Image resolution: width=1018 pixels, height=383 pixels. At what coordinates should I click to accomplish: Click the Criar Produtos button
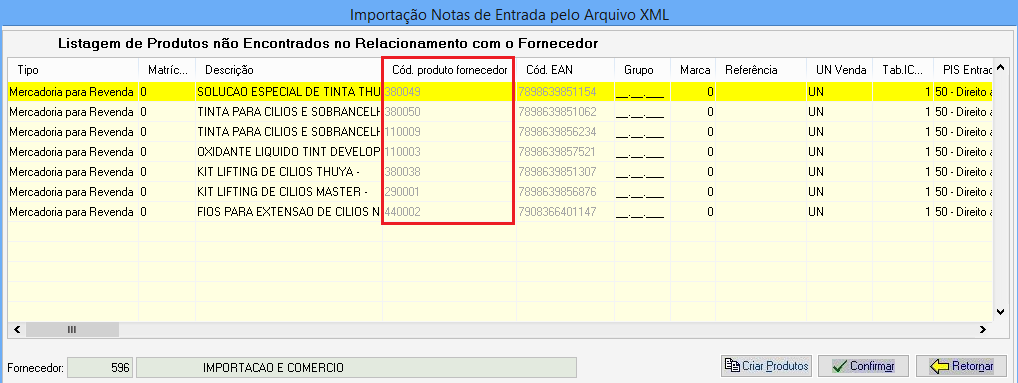(x=767, y=366)
